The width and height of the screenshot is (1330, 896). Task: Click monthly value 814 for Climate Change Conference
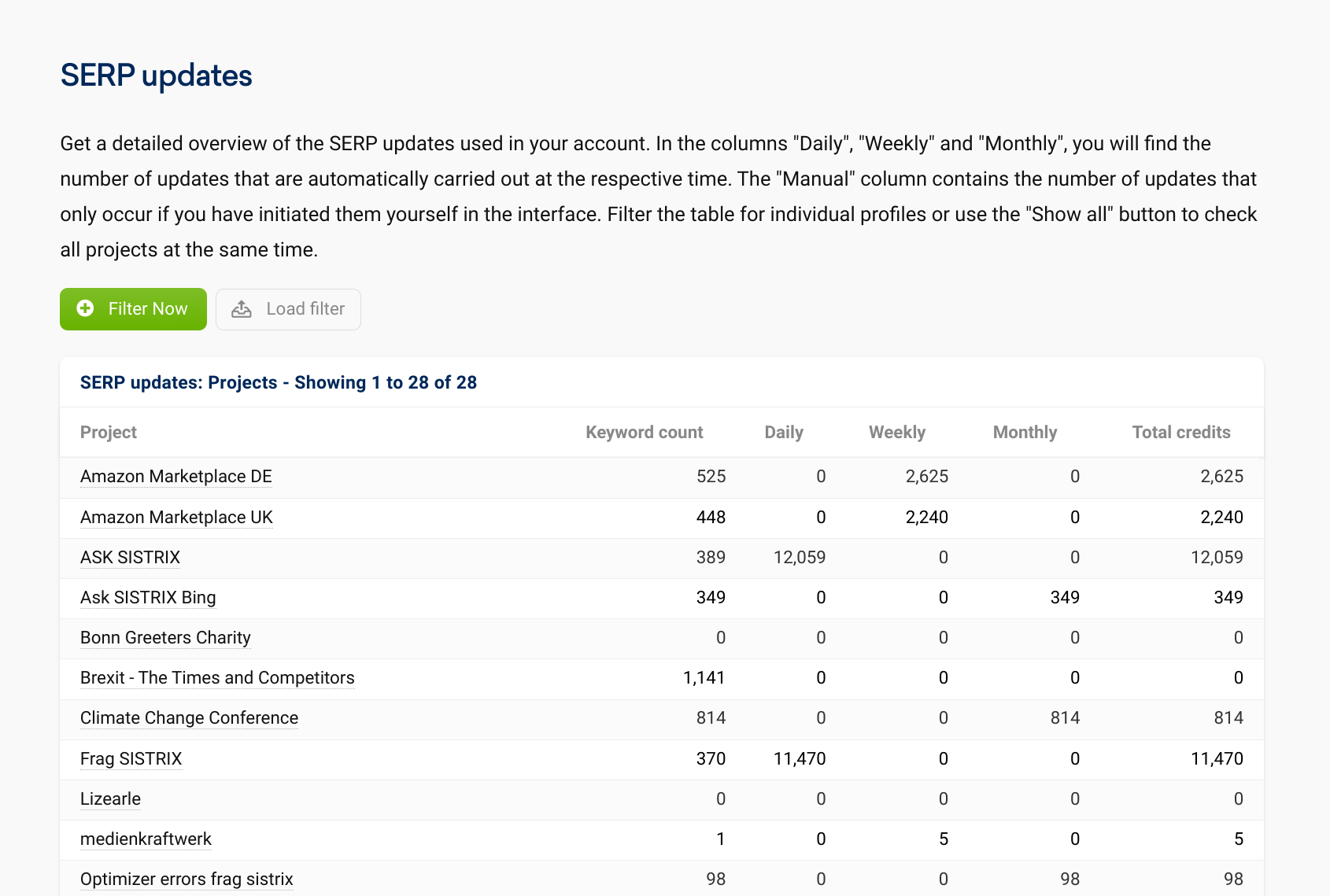coord(1065,718)
